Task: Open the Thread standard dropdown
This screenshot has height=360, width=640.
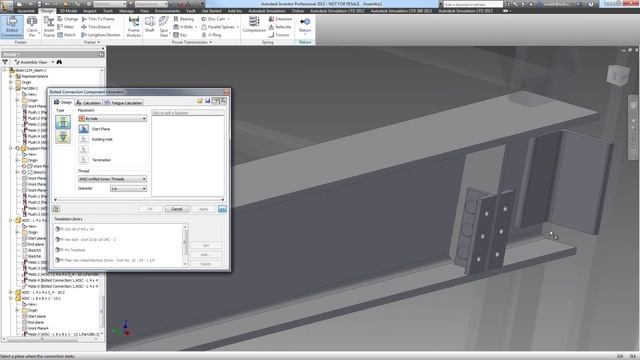Action: tap(112, 179)
